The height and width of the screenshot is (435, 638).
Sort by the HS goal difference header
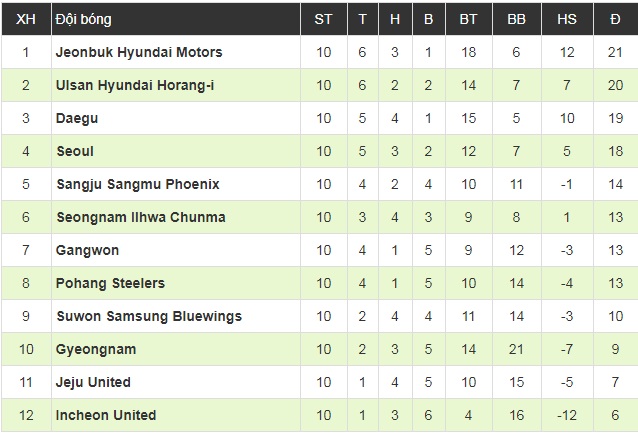[x=566, y=18]
